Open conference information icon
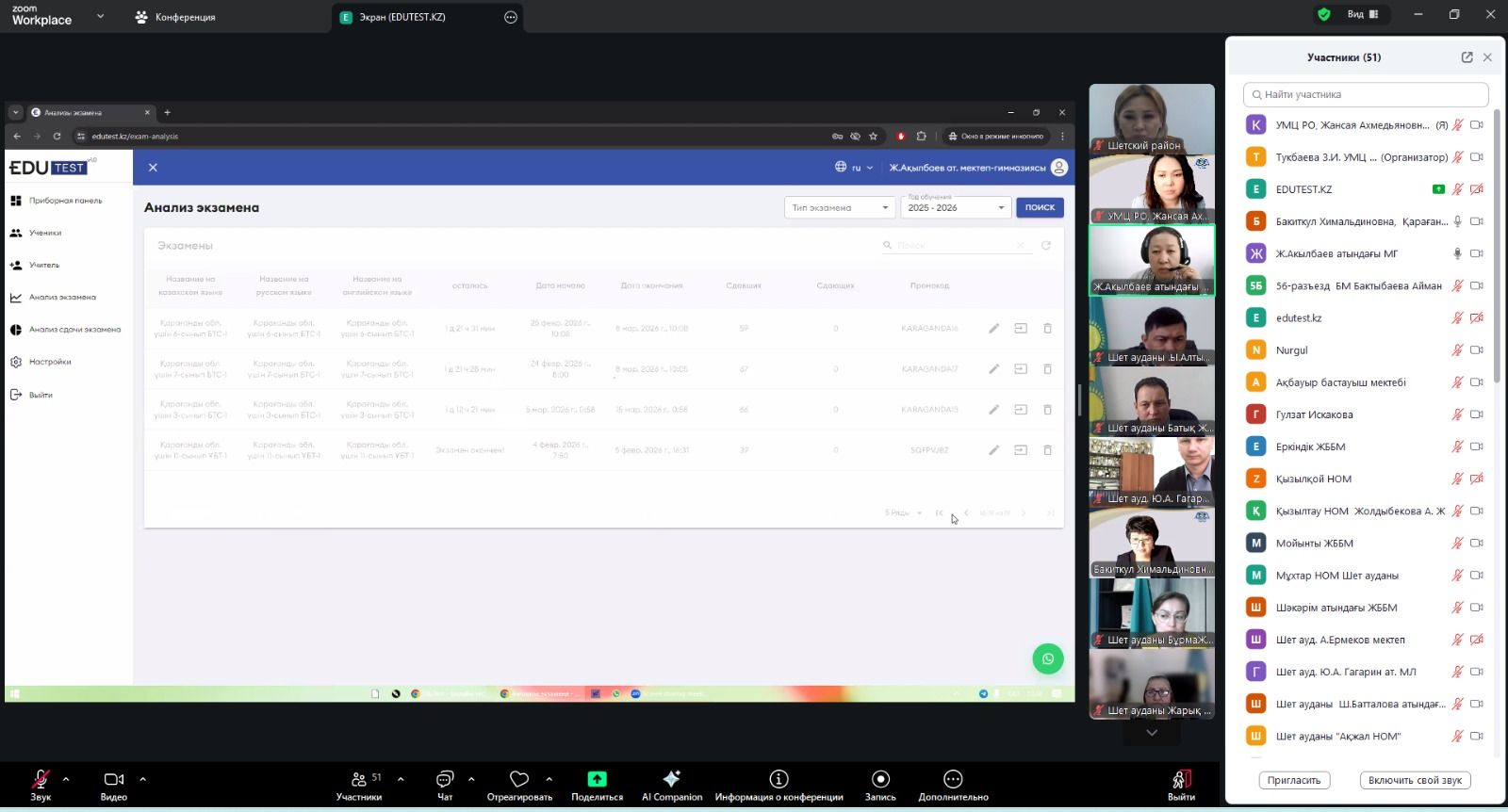This screenshot has height=812, width=1508. tap(779, 780)
